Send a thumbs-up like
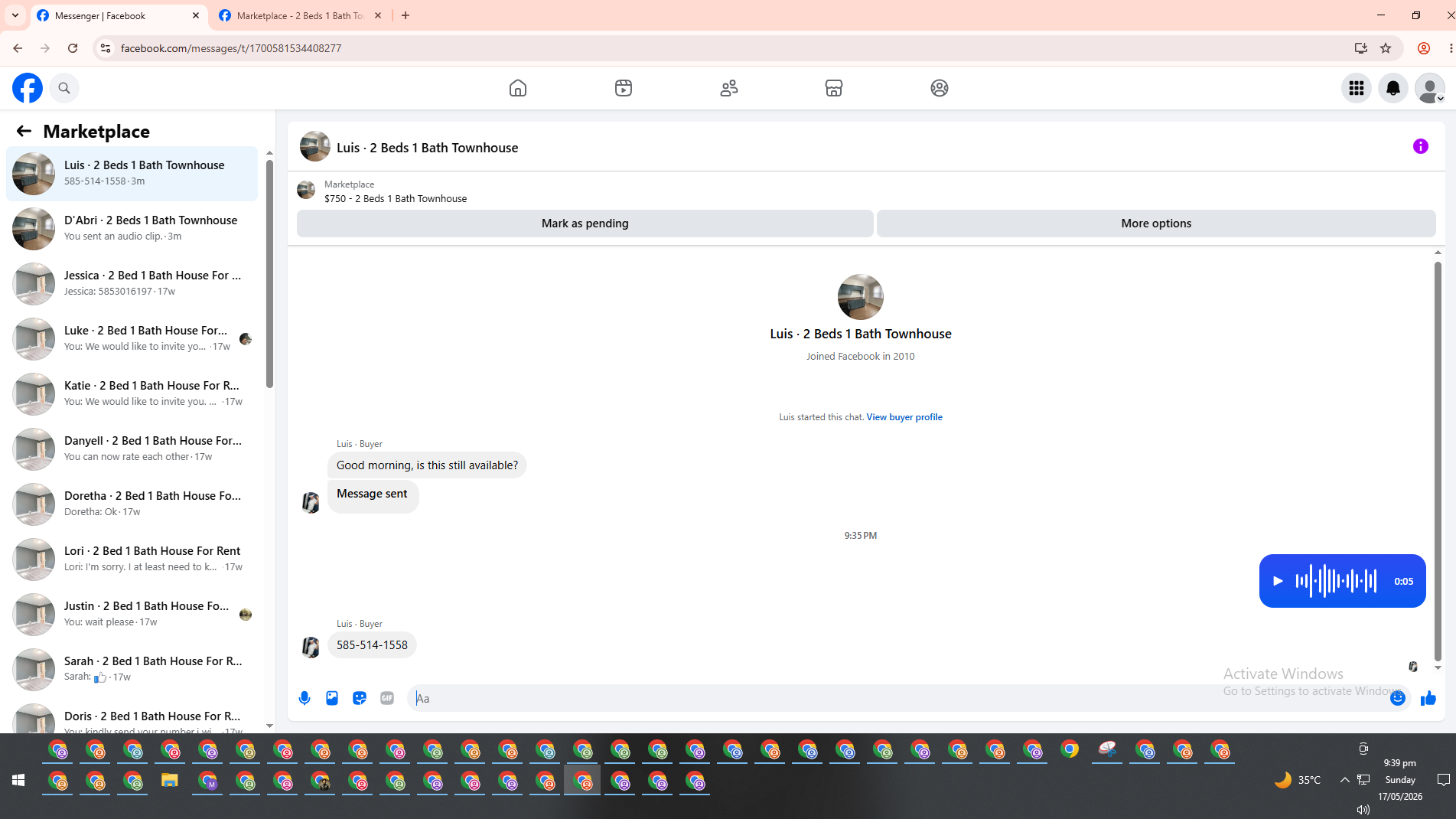 [x=1428, y=698]
